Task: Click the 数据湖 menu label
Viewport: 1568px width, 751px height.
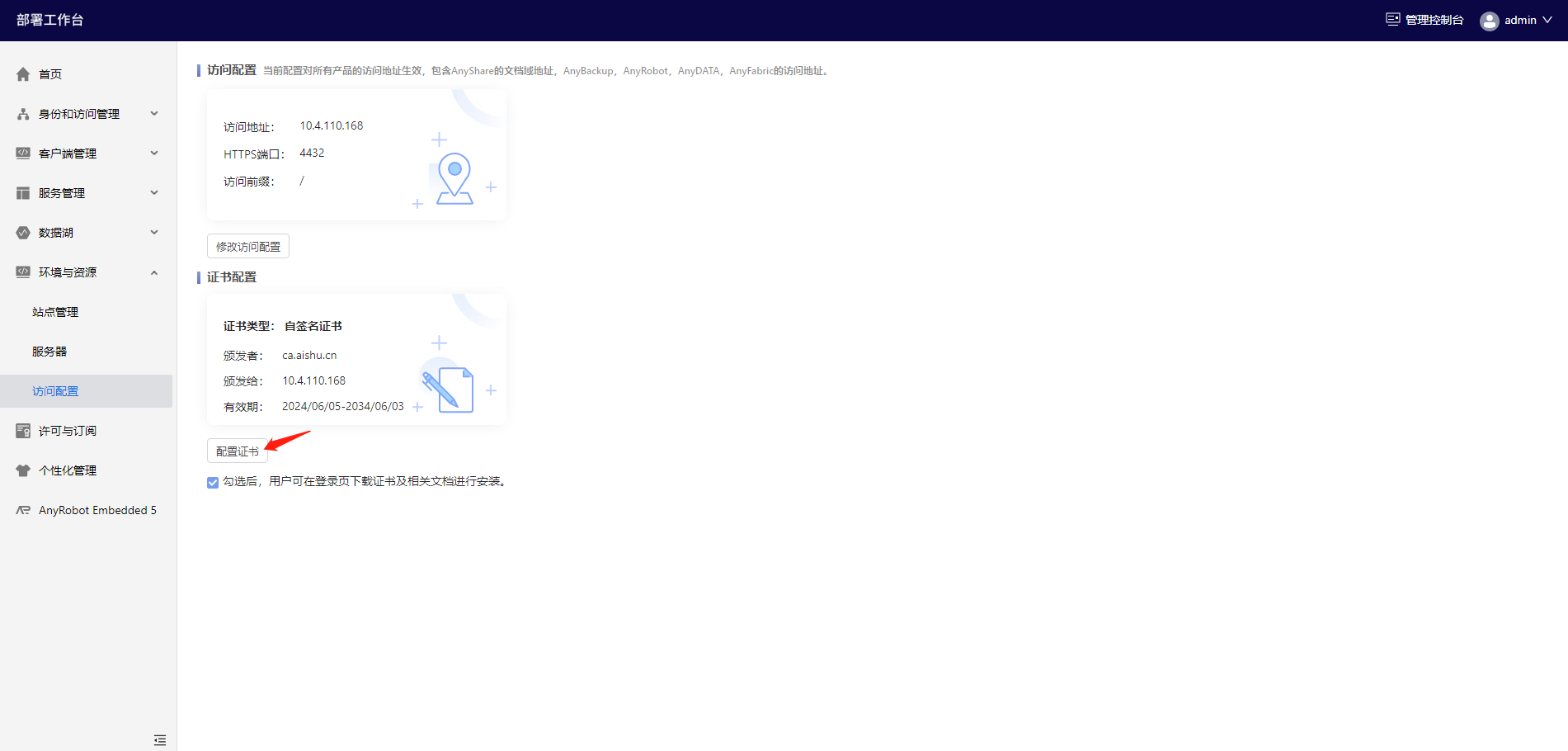Action: [56, 233]
